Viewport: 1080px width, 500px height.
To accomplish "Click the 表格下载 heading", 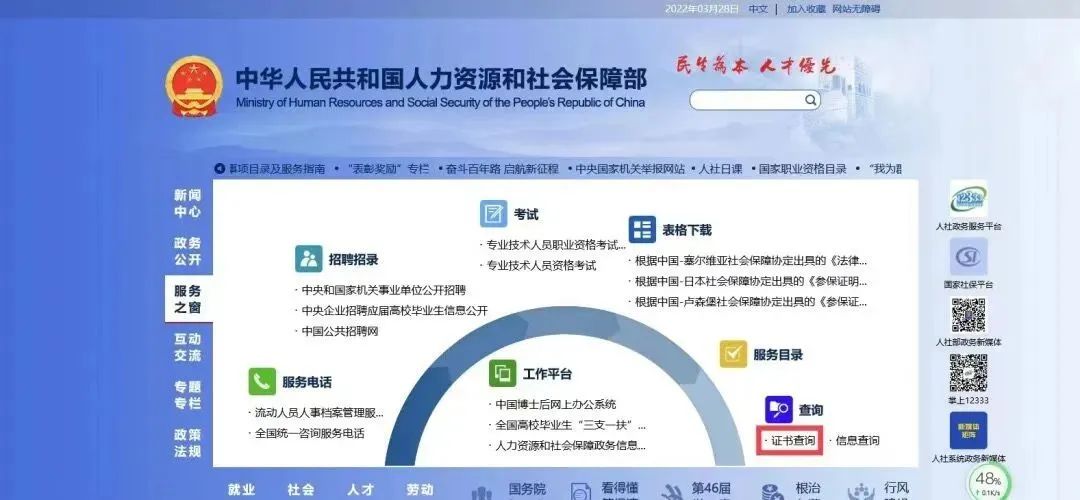I will (x=687, y=230).
